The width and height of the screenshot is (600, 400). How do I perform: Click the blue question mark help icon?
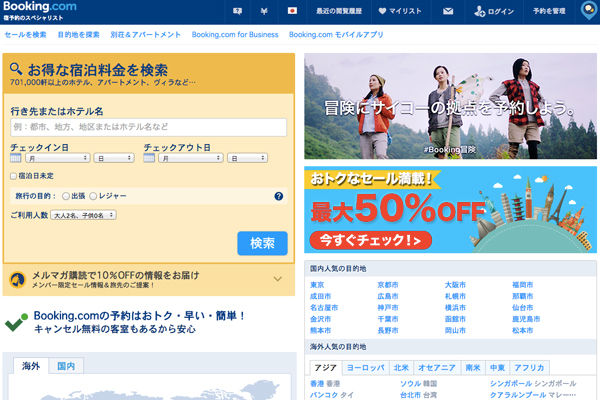click(279, 196)
